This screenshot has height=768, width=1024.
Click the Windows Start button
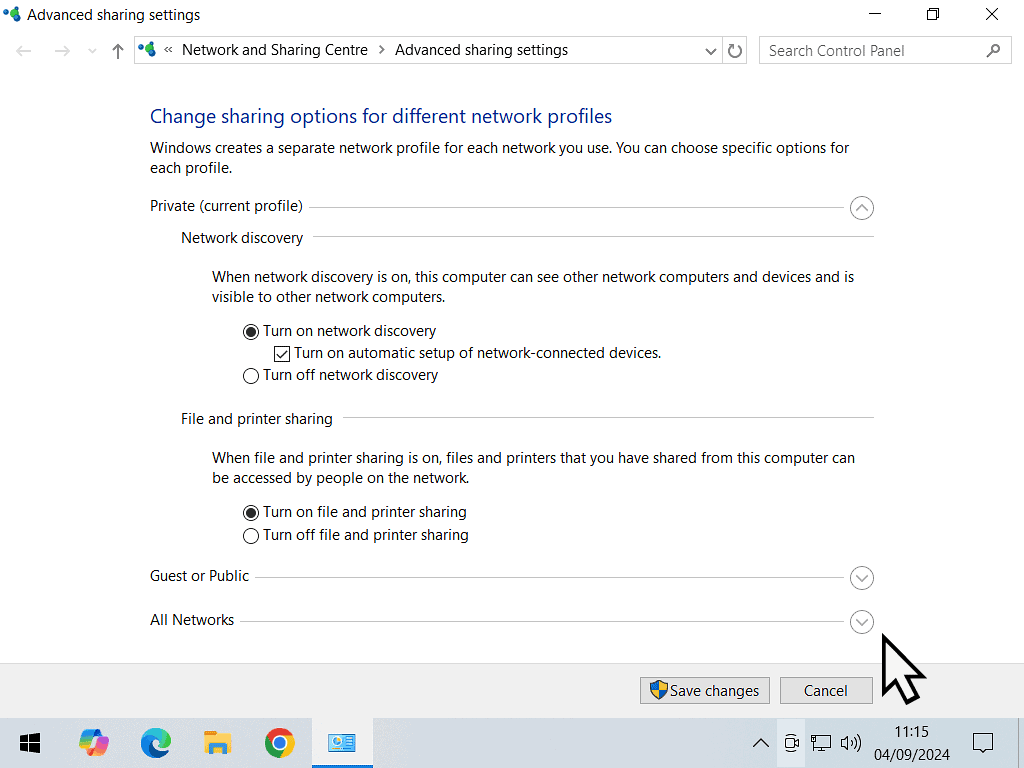pos(30,743)
